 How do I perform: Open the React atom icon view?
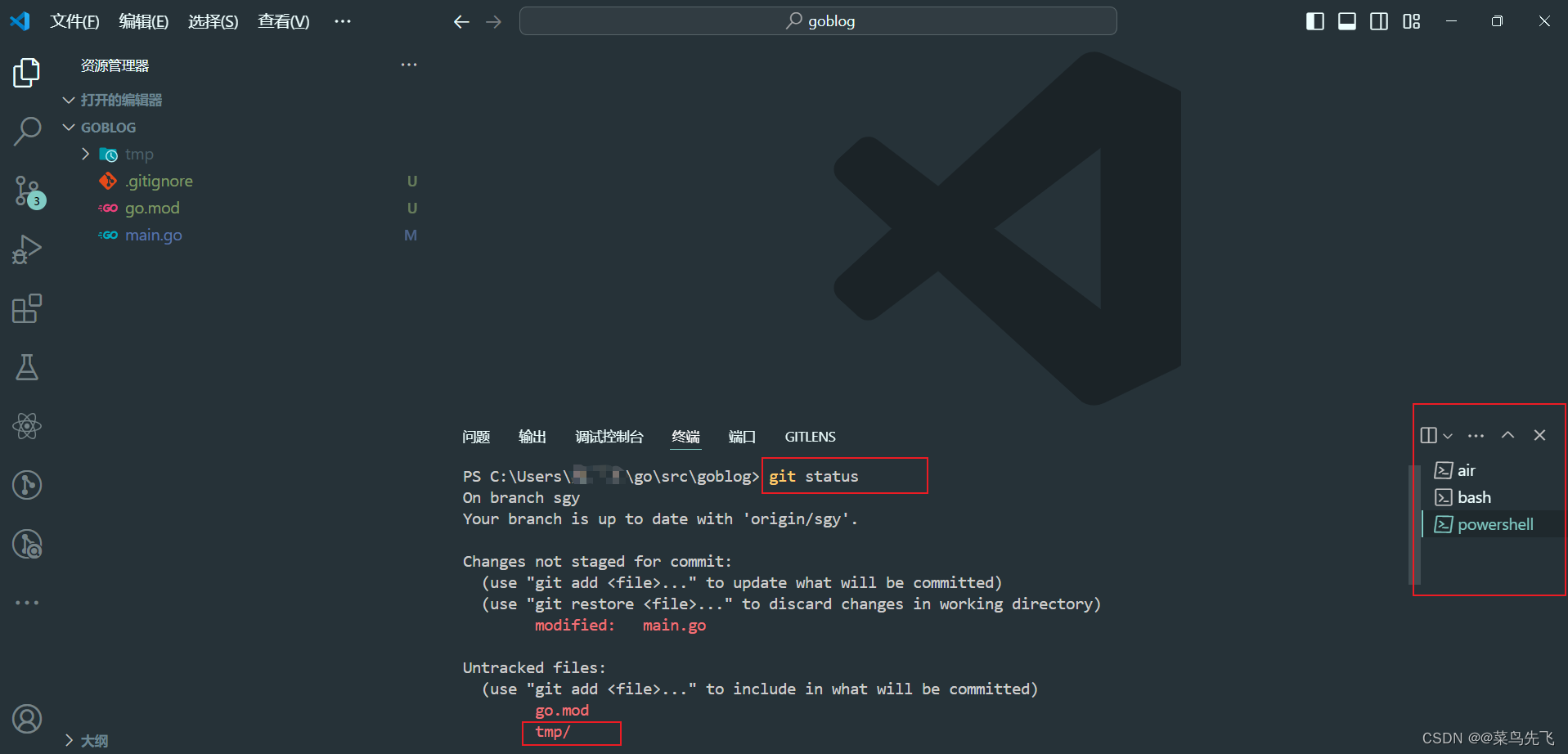[26, 426]
